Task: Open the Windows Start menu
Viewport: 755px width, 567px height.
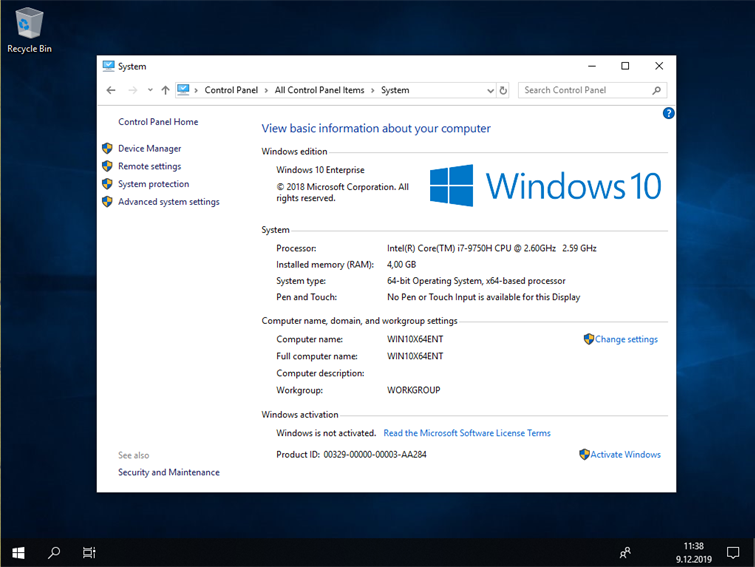Action: [x=18, y=553]
